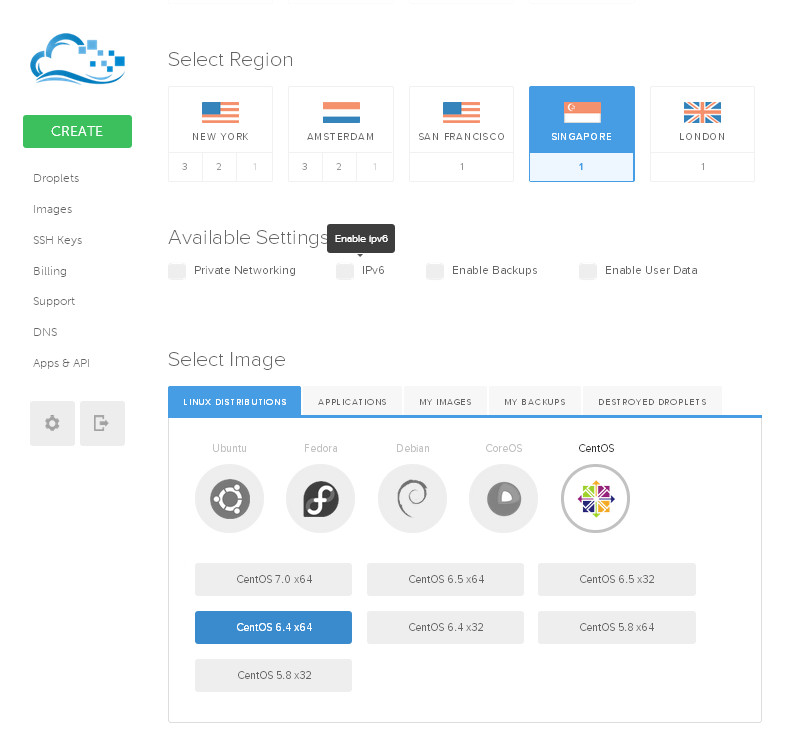The height and width of the screenshot is (737, 804).
Task: Pick Amsterdam datacenter 2
Action: click(x=339, y=167)
